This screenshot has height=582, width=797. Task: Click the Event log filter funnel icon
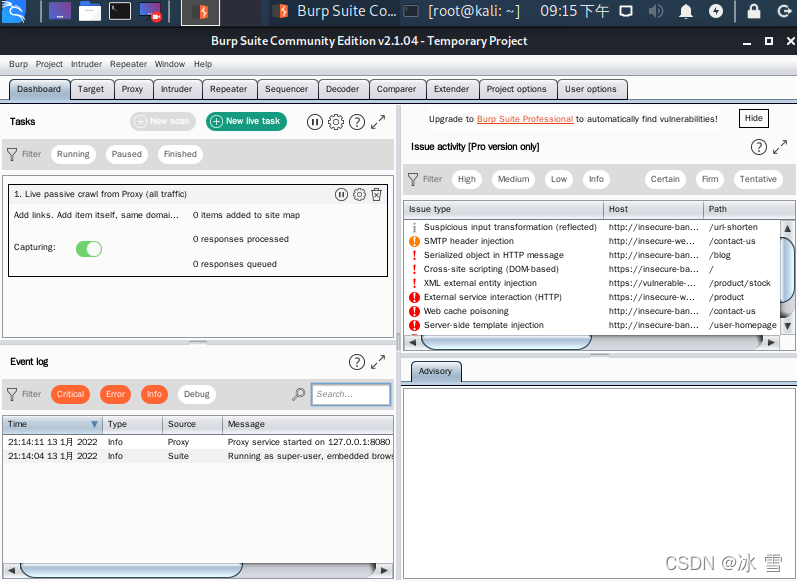coord(12,394)
